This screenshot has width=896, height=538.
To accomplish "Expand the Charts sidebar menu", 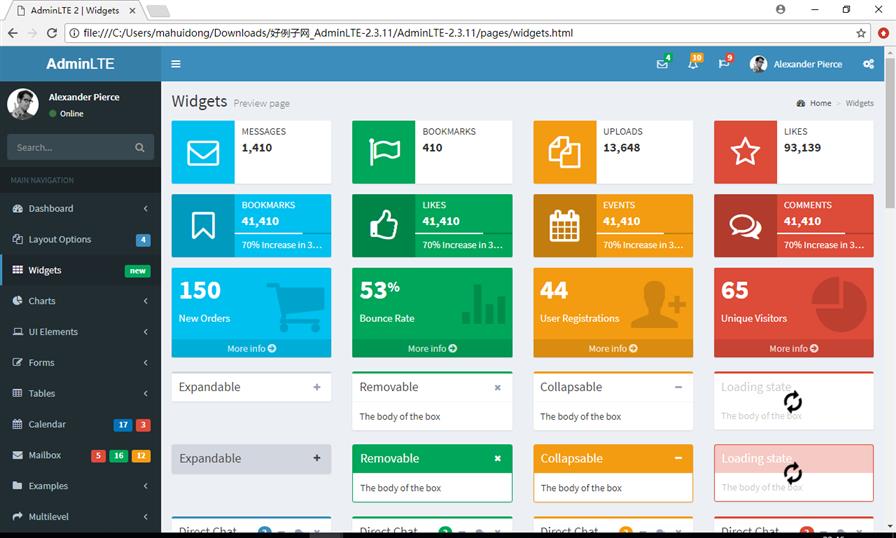I will point(80,301).
